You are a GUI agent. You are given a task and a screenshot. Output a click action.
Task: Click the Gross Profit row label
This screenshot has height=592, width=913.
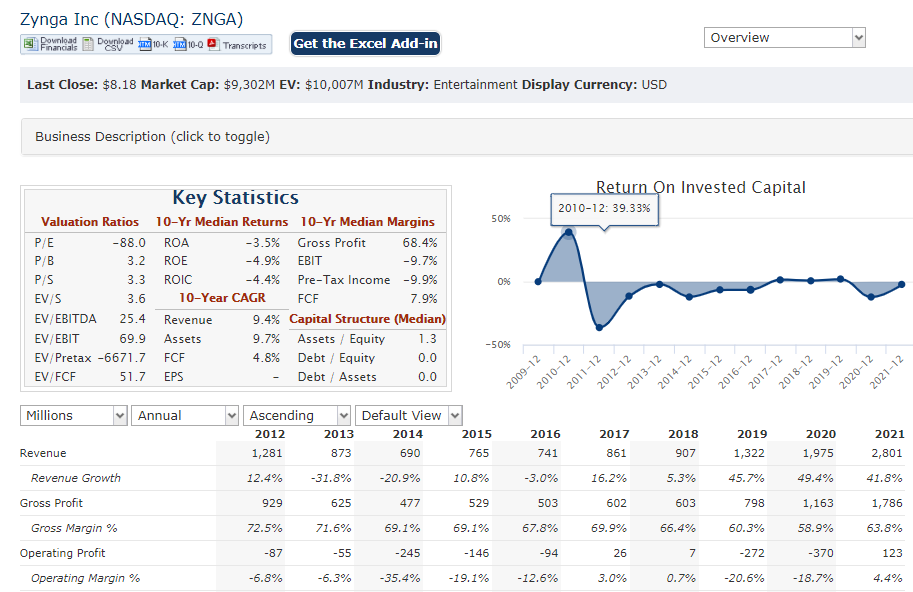point(51,504)
